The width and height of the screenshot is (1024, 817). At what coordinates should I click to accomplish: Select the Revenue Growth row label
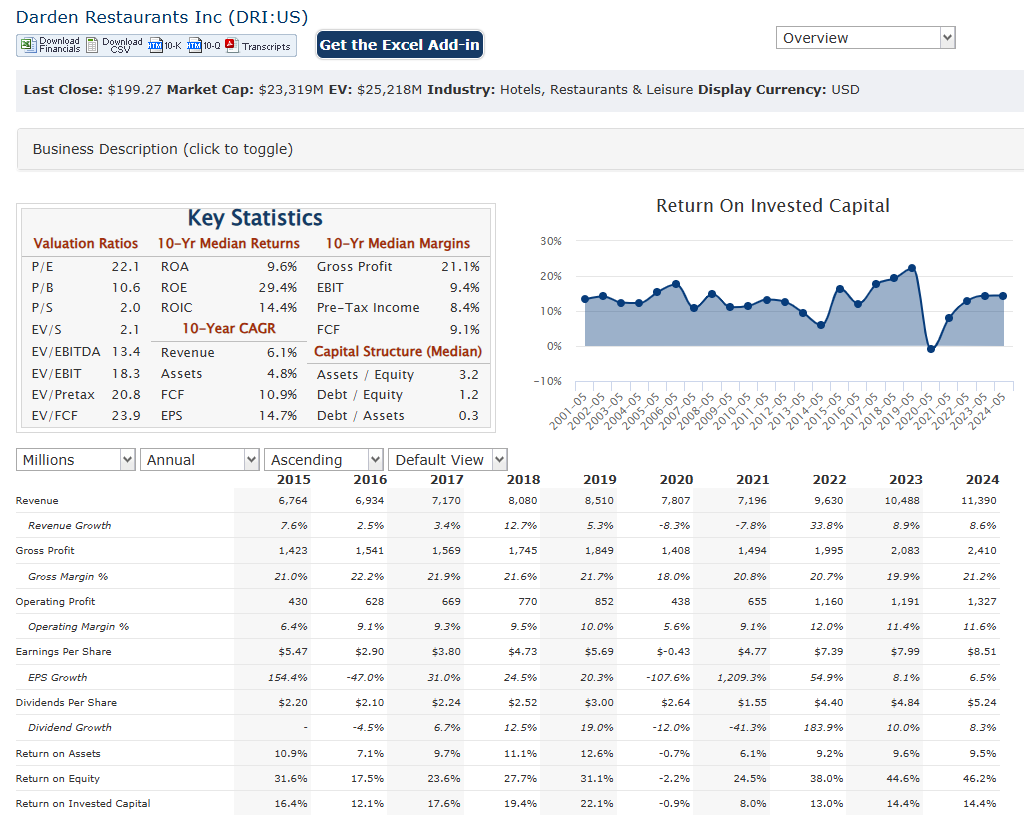point(69,526)
